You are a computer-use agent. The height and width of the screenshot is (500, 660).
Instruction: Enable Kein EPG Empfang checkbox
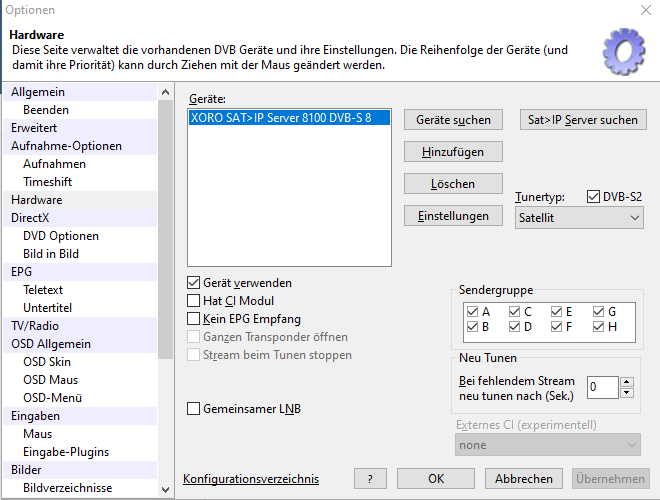[194, 319]
